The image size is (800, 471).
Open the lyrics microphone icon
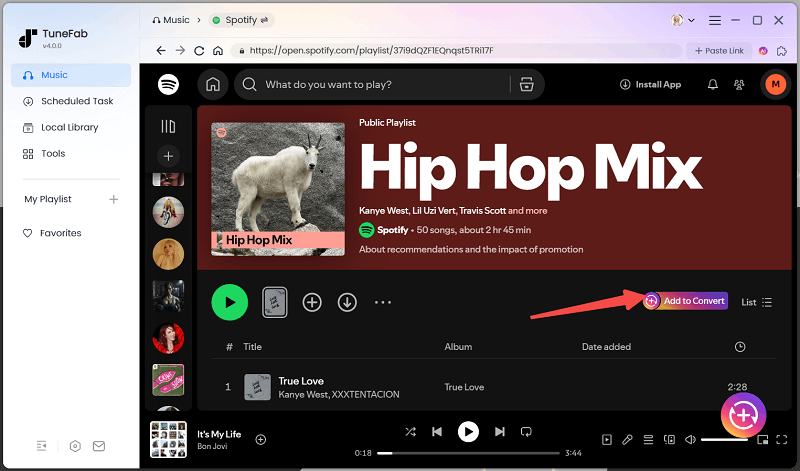click(627, 439)
